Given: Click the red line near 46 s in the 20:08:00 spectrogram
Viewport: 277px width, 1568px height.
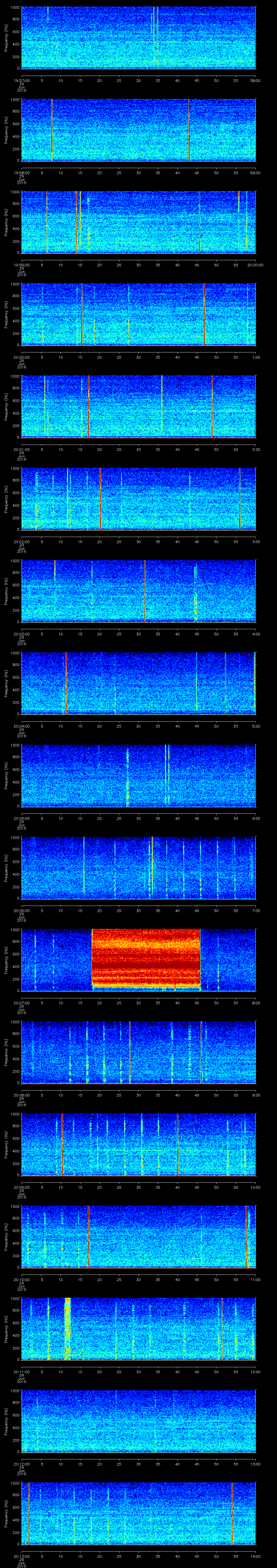Looking at the screenshot, I should [202, 1052].
